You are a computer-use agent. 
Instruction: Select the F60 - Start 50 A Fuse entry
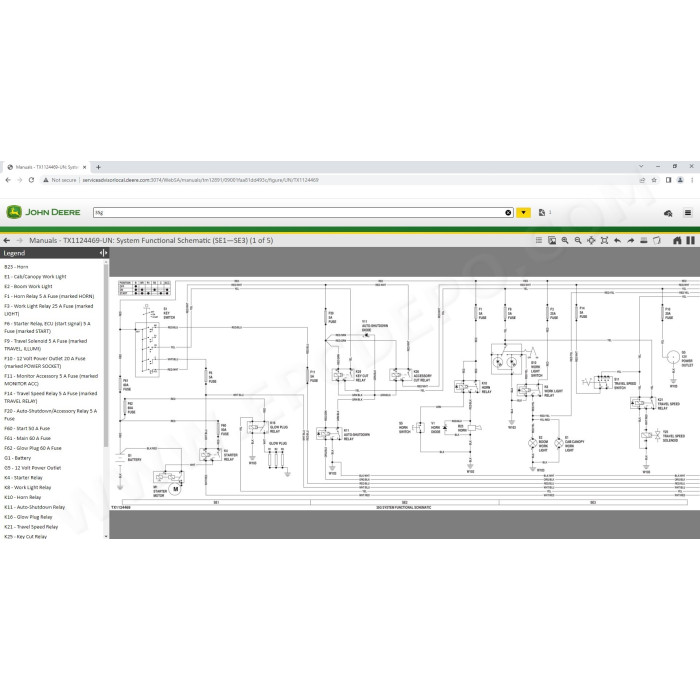point(27,428)
